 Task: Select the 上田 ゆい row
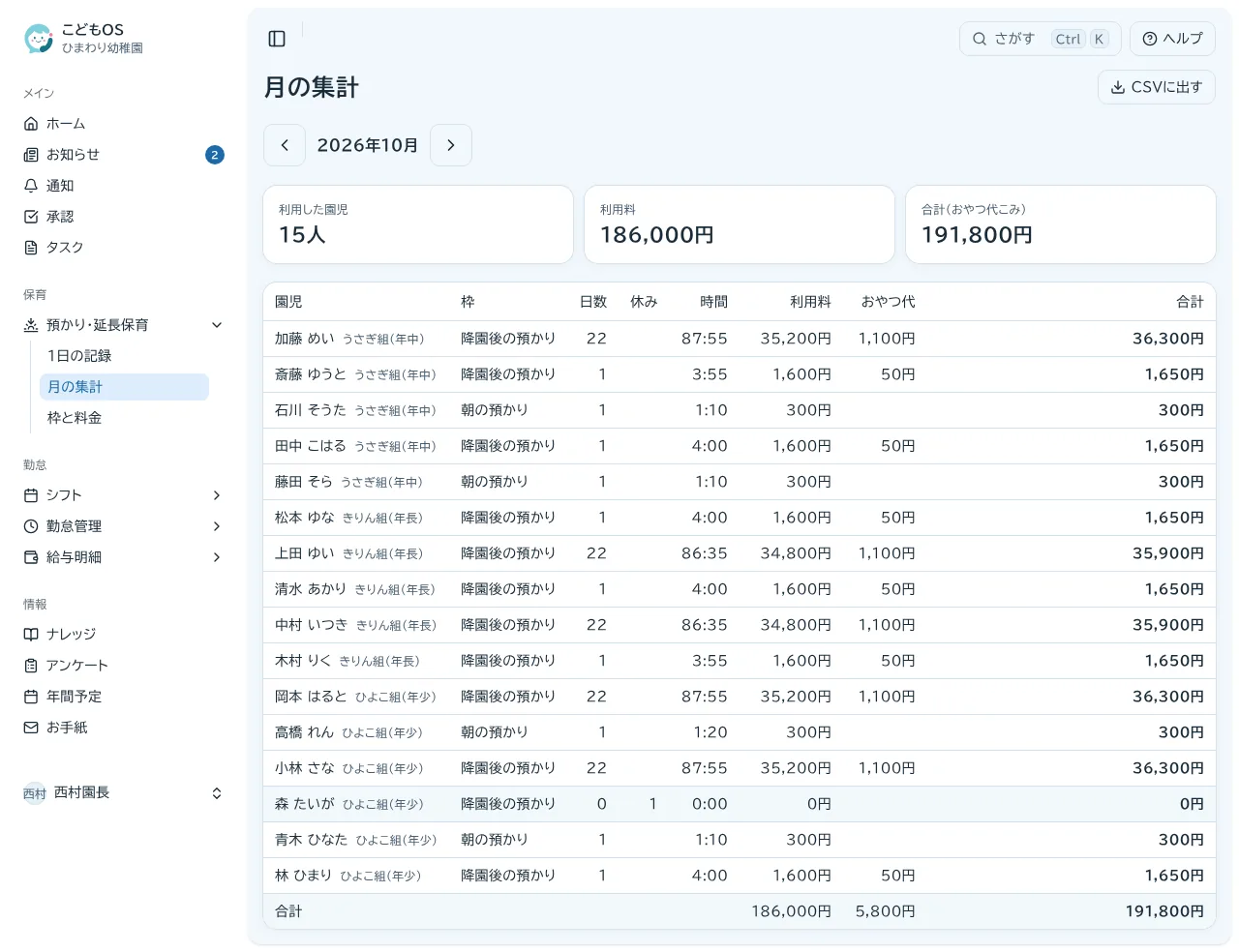(x=740, y=553)
